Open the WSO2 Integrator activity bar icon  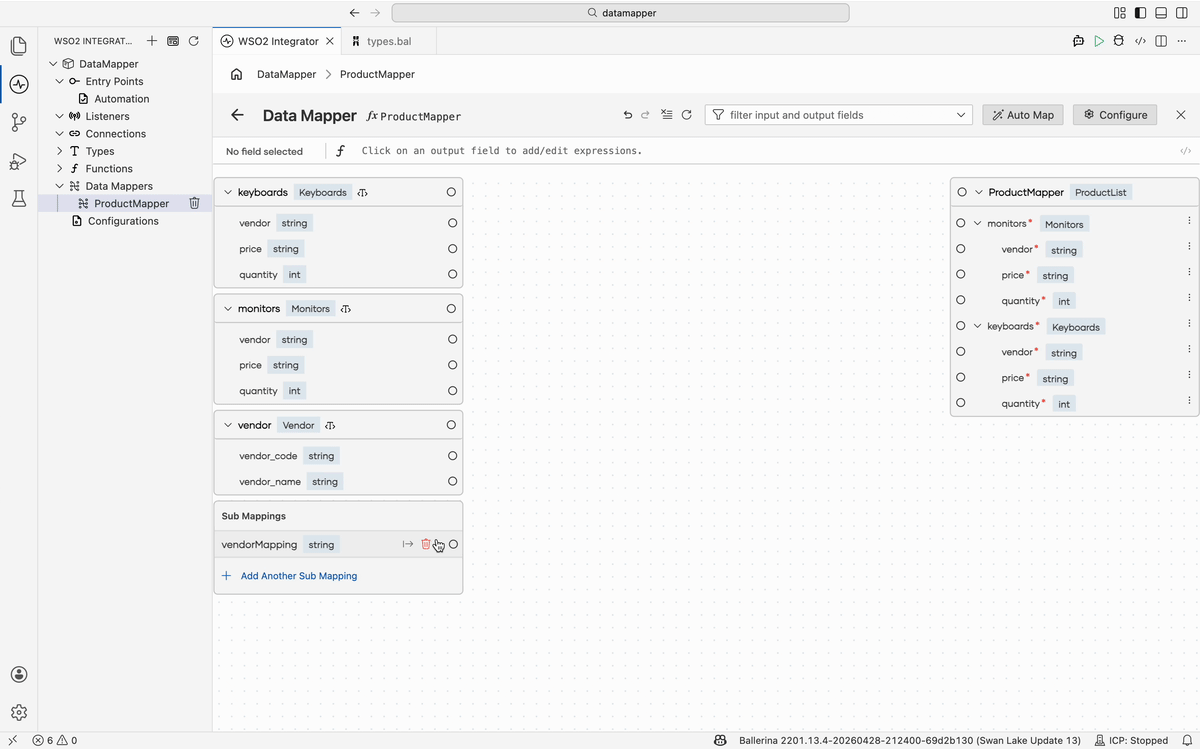(18, 84)
